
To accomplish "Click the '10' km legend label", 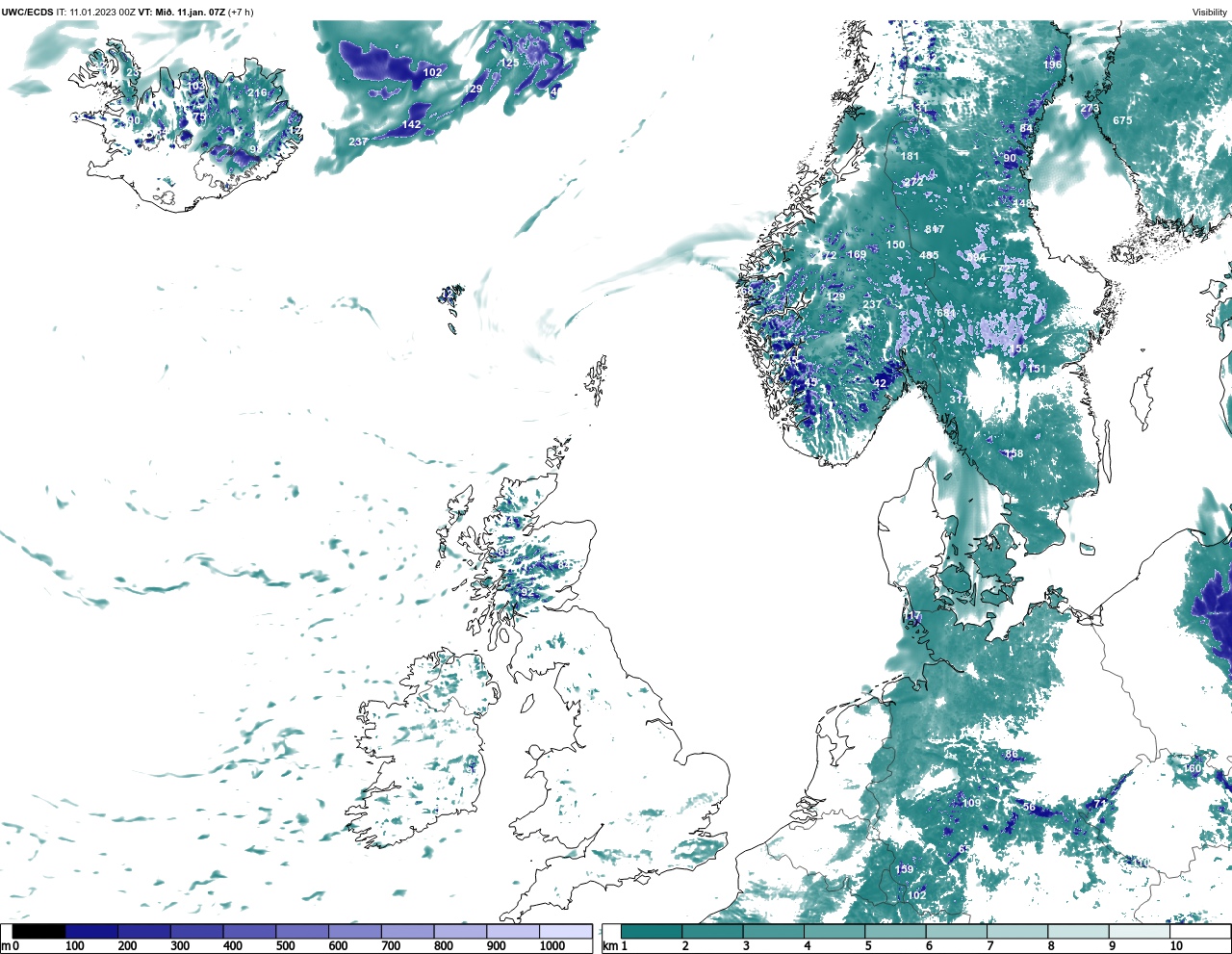I will click(x=1176, y=946).
